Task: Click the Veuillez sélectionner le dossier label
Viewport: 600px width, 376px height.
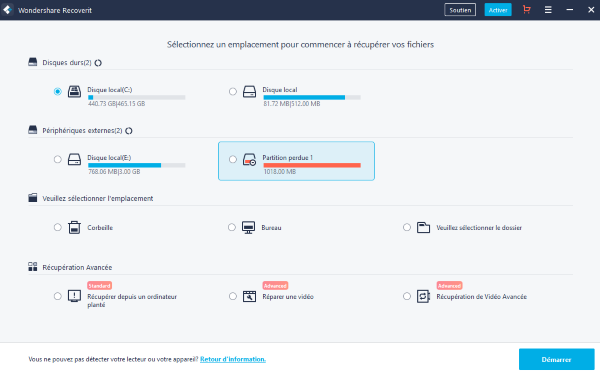Action: pyautogui.click(x=479, y=228)
